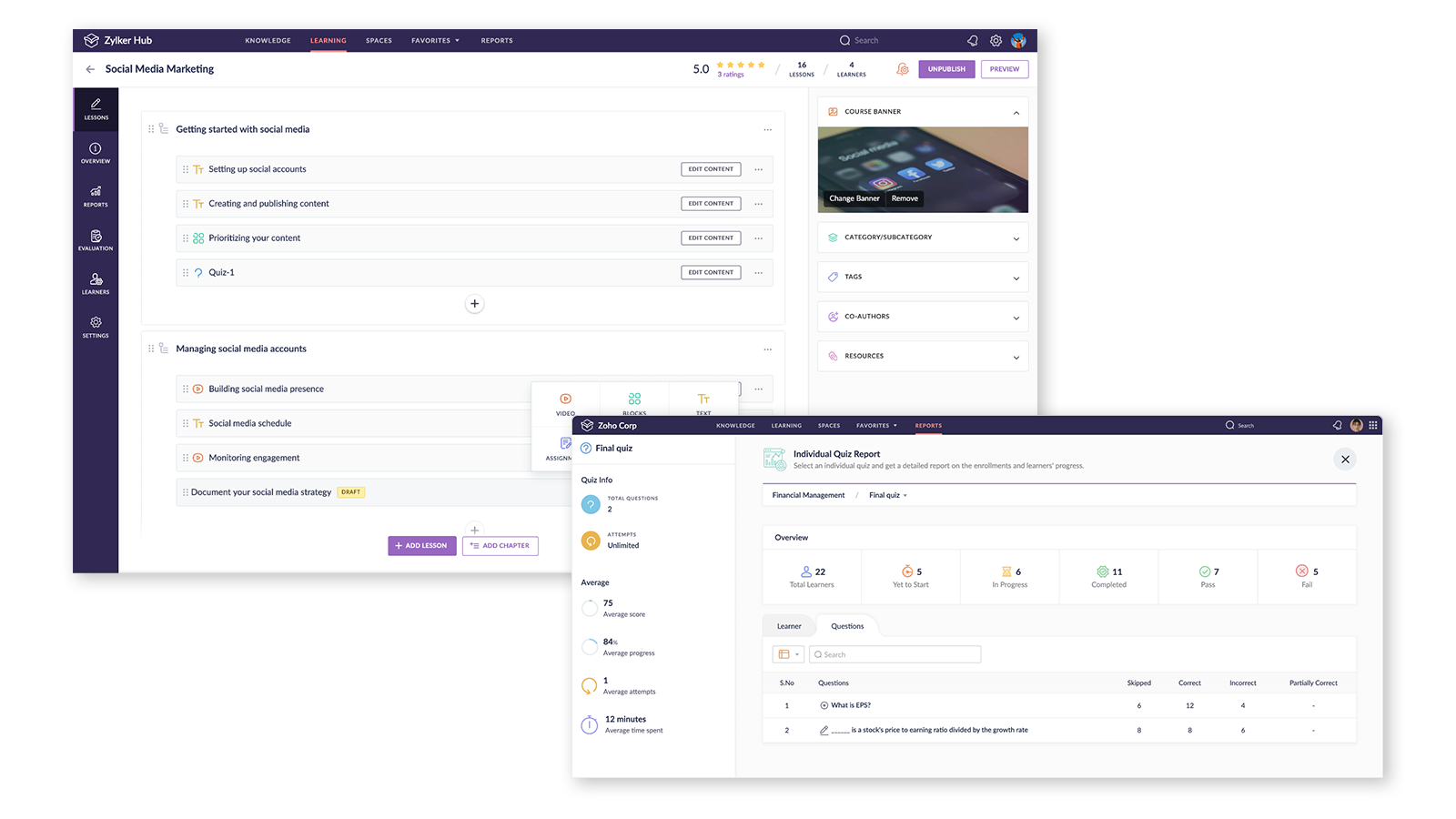Click Edit Content for Quiz-1
Viewport: 1456px width, 819px height.
(711, 272)
